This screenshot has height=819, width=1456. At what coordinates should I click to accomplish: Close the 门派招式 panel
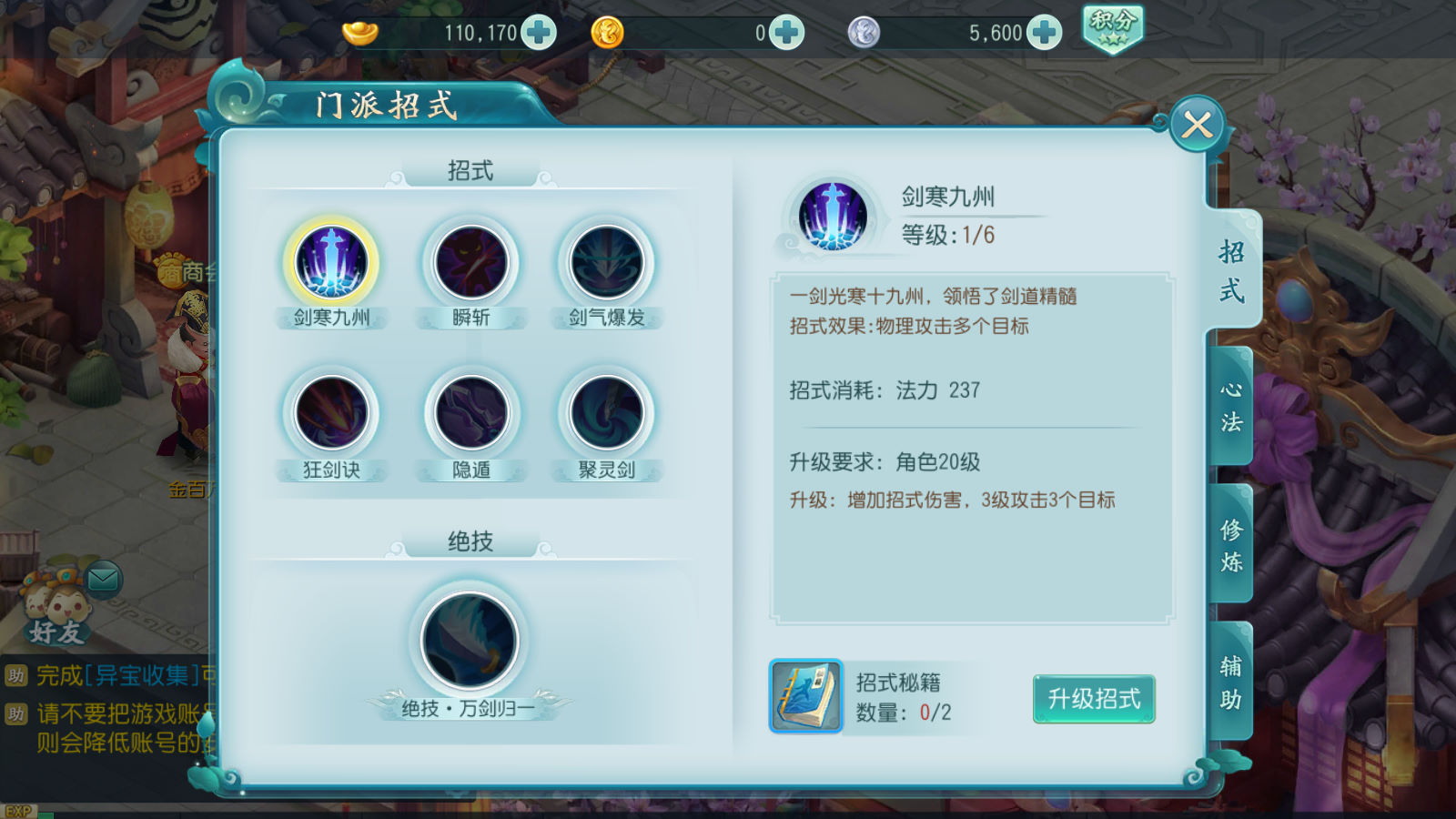[1198, 125]
